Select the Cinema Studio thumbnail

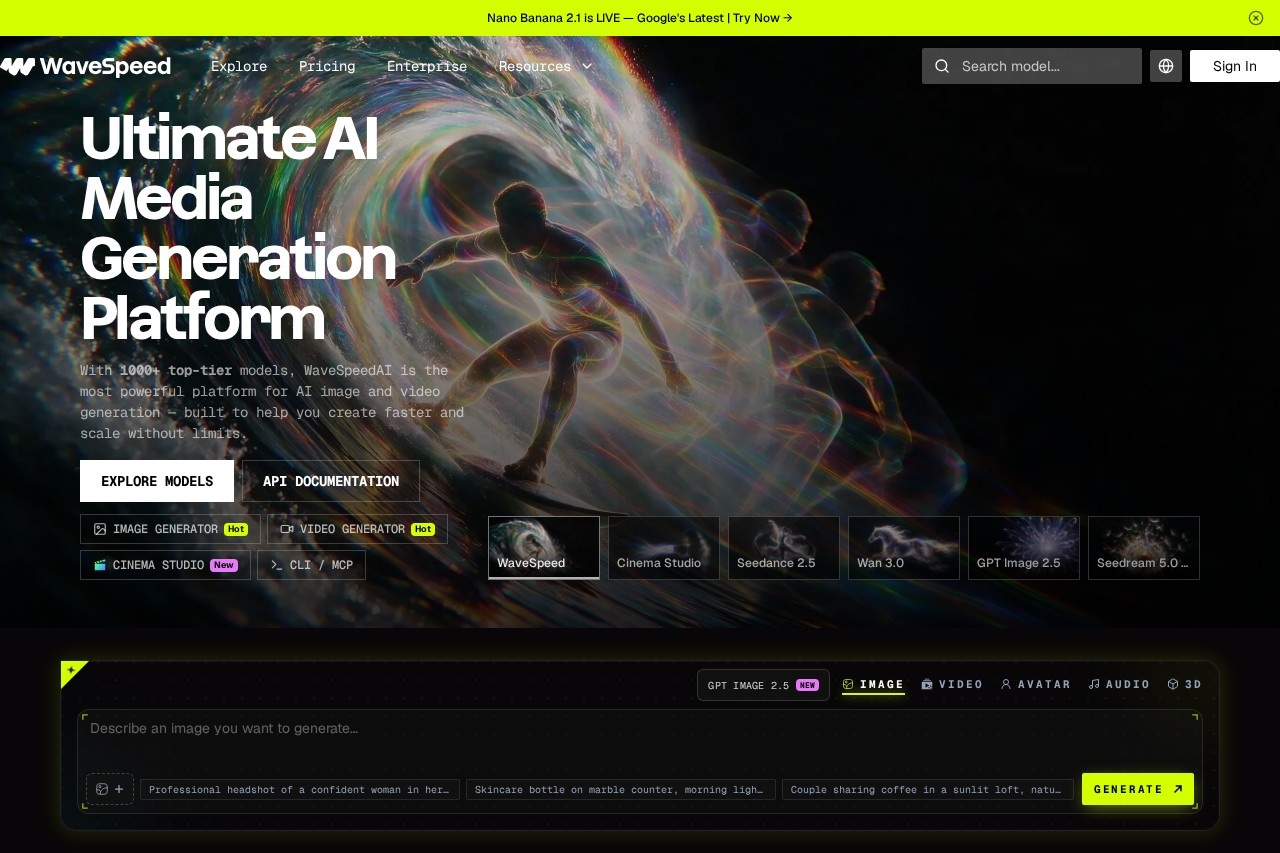(664, 548)
